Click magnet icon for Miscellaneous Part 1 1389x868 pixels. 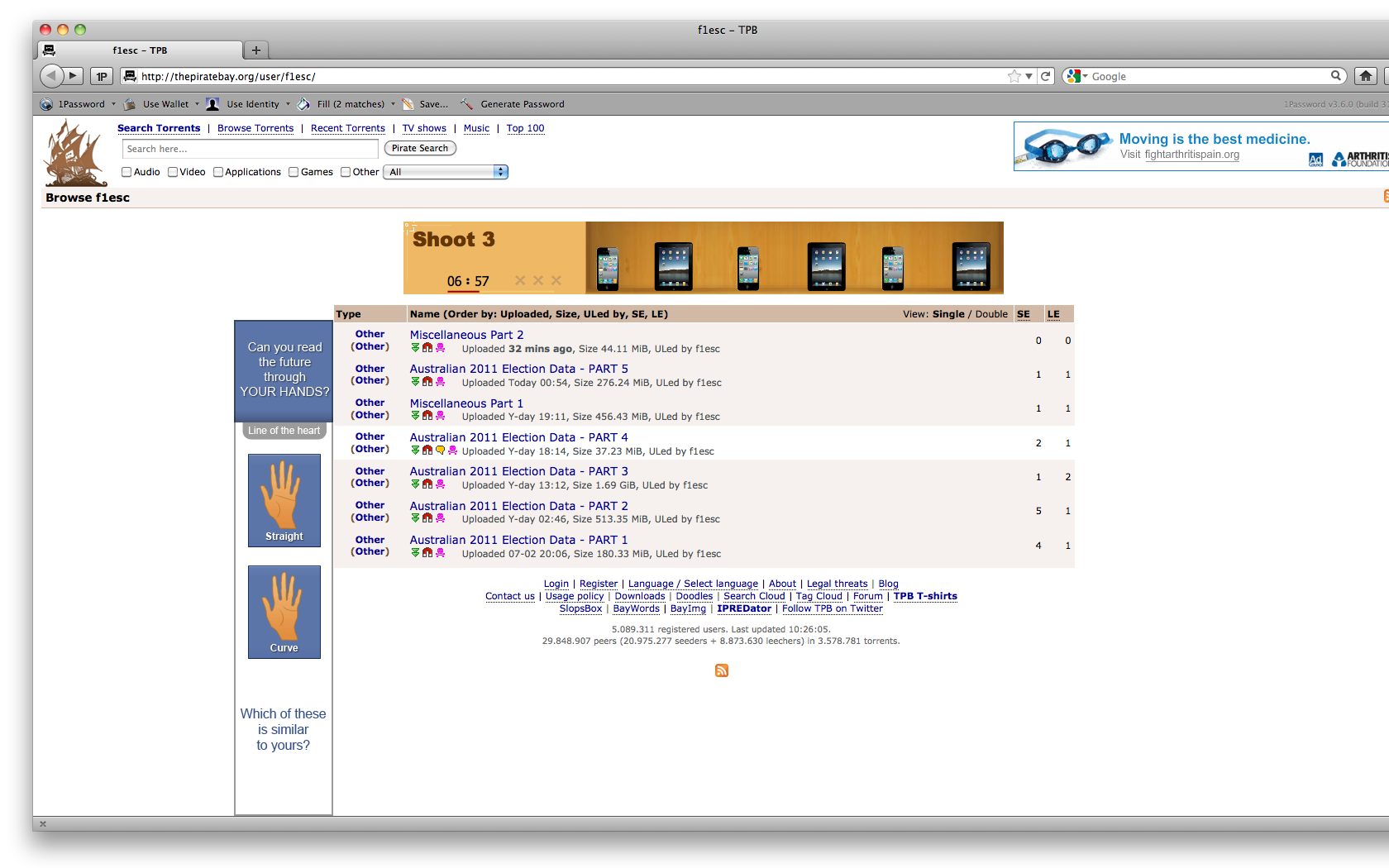point(427,416)
